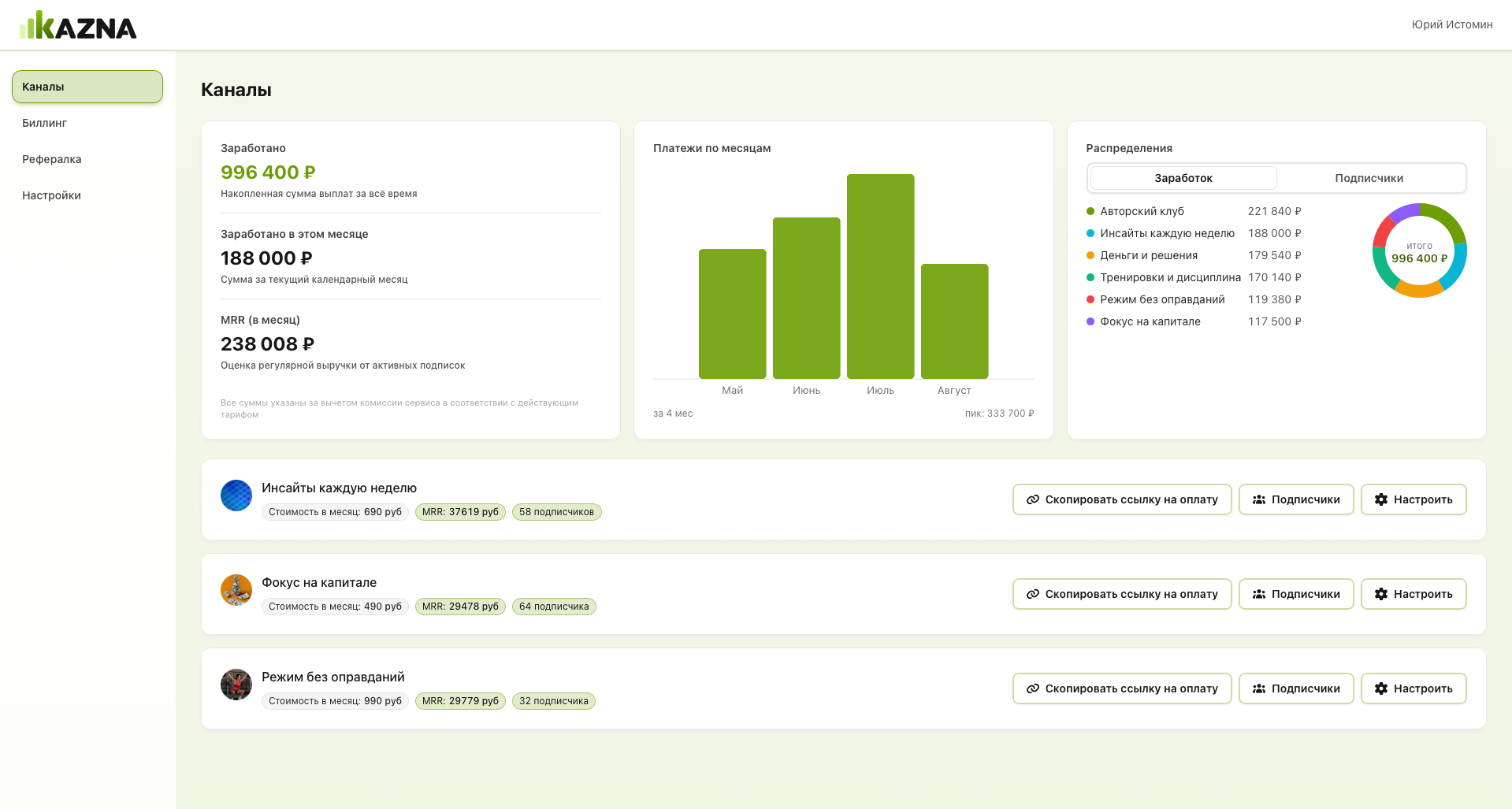This screenshot has width=1512, height=809.
Task: Click gear icon in Режим без оправданий row
Action: point(1381,688)
